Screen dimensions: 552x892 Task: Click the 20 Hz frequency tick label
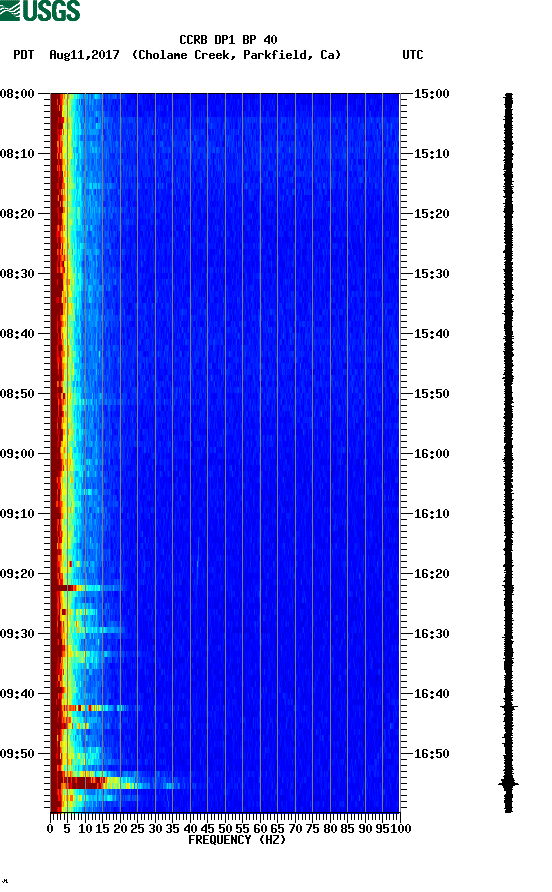120,829
